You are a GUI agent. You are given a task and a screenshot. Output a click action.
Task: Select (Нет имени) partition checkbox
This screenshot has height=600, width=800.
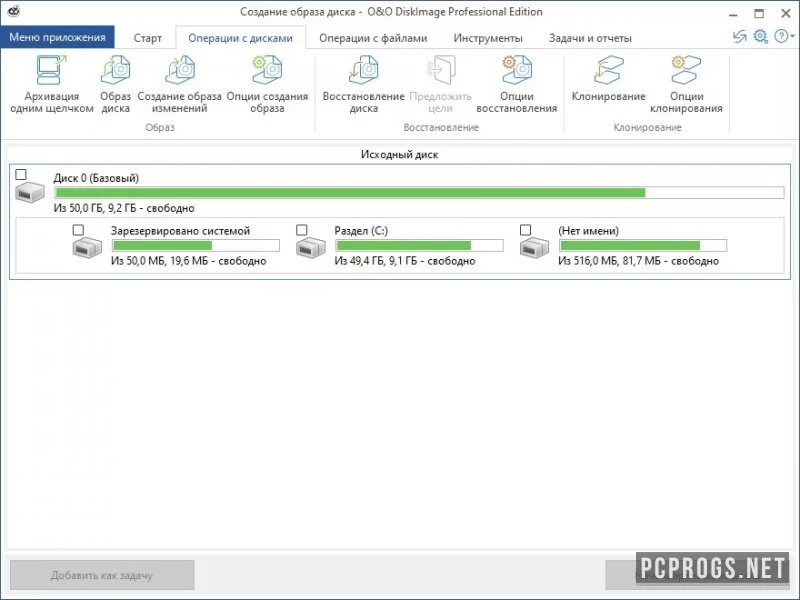[525, 230]
